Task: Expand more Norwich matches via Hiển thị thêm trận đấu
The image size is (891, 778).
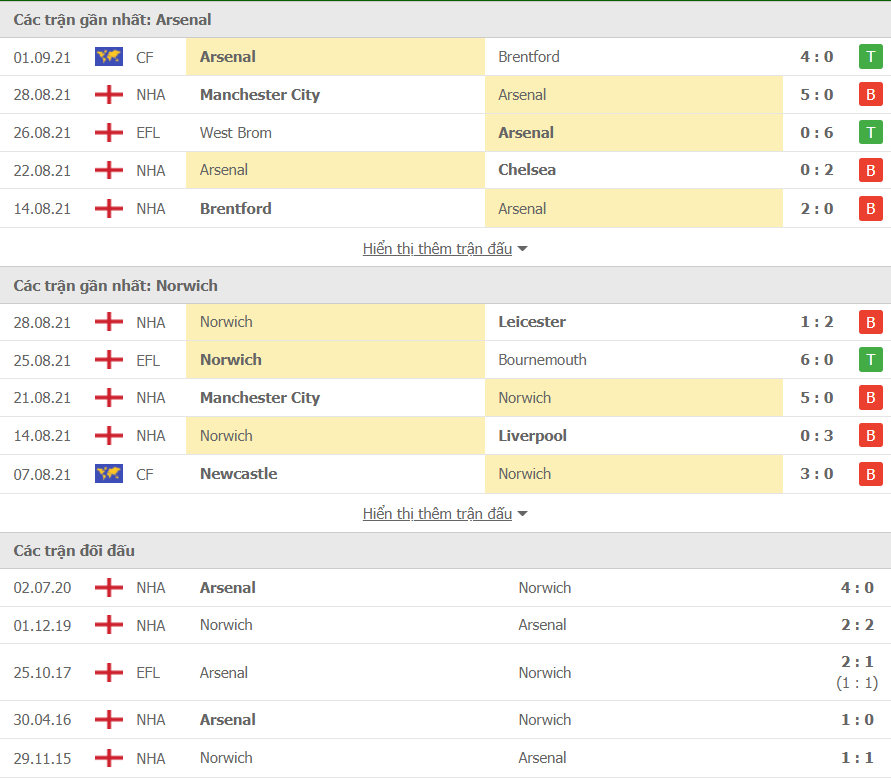Action: (438, 514)
